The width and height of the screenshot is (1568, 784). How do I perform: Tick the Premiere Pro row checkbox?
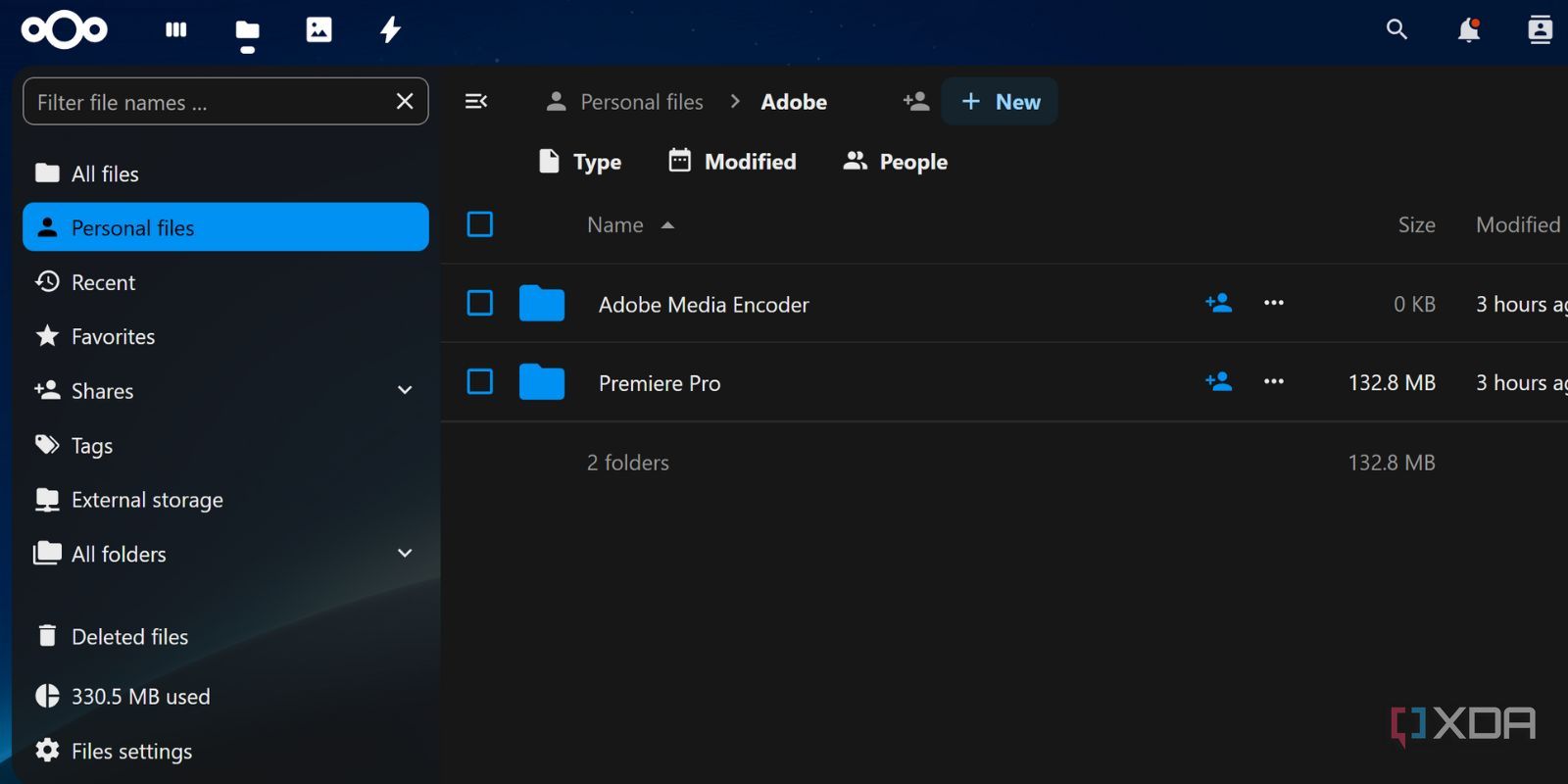coord(480,382)
